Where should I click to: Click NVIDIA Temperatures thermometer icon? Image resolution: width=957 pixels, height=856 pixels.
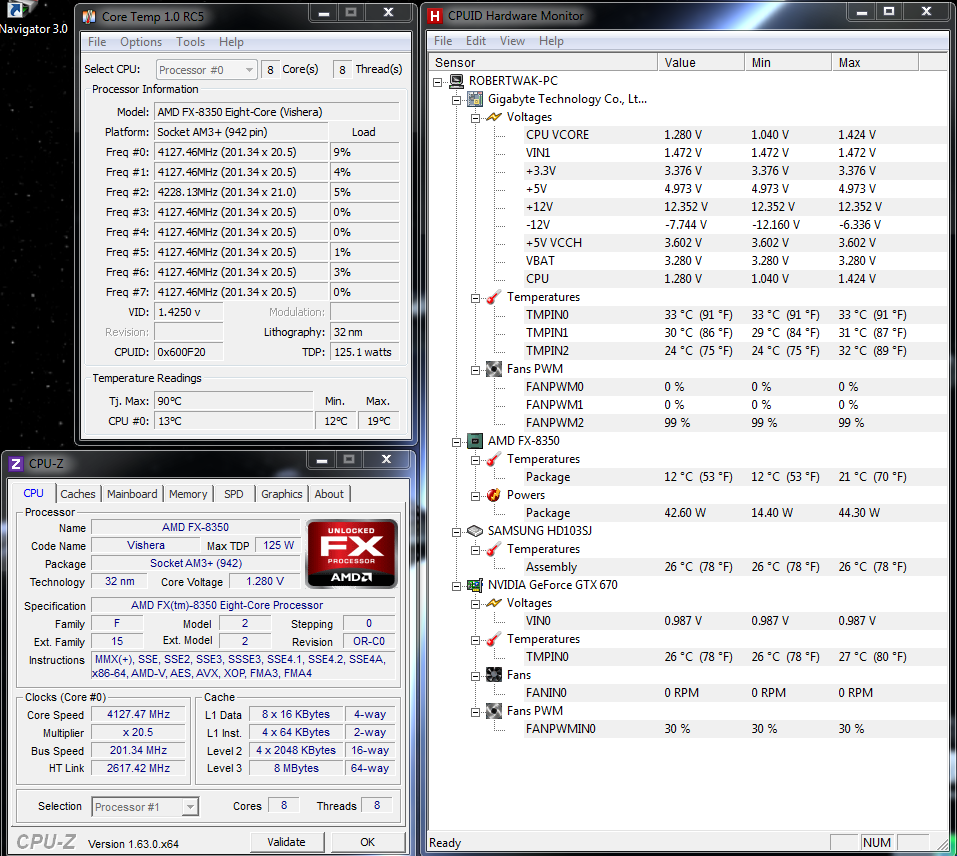[x=493, y=639]
